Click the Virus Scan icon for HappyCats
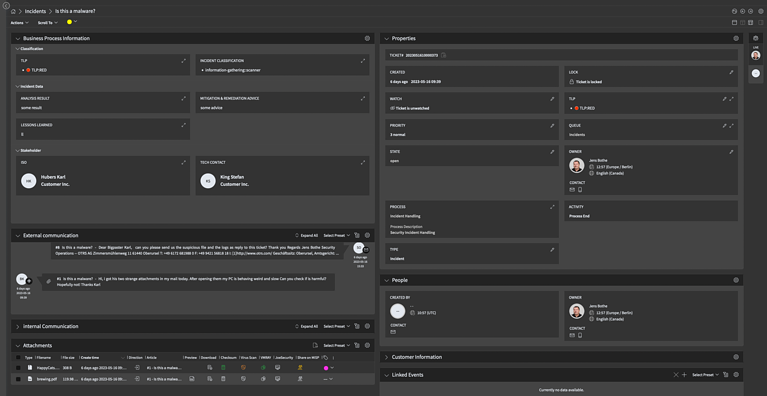767x396 pixels. tap(244, 368)
